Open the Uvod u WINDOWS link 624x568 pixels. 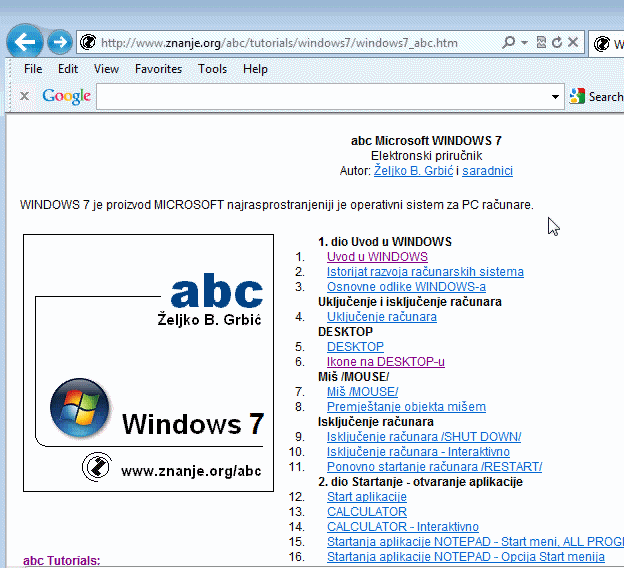376,257
